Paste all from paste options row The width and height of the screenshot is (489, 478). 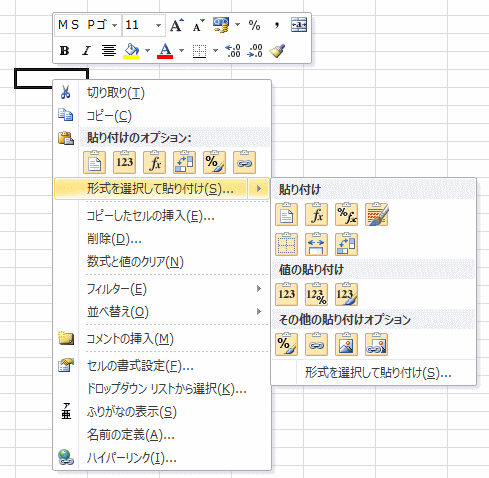pos(94,163)
